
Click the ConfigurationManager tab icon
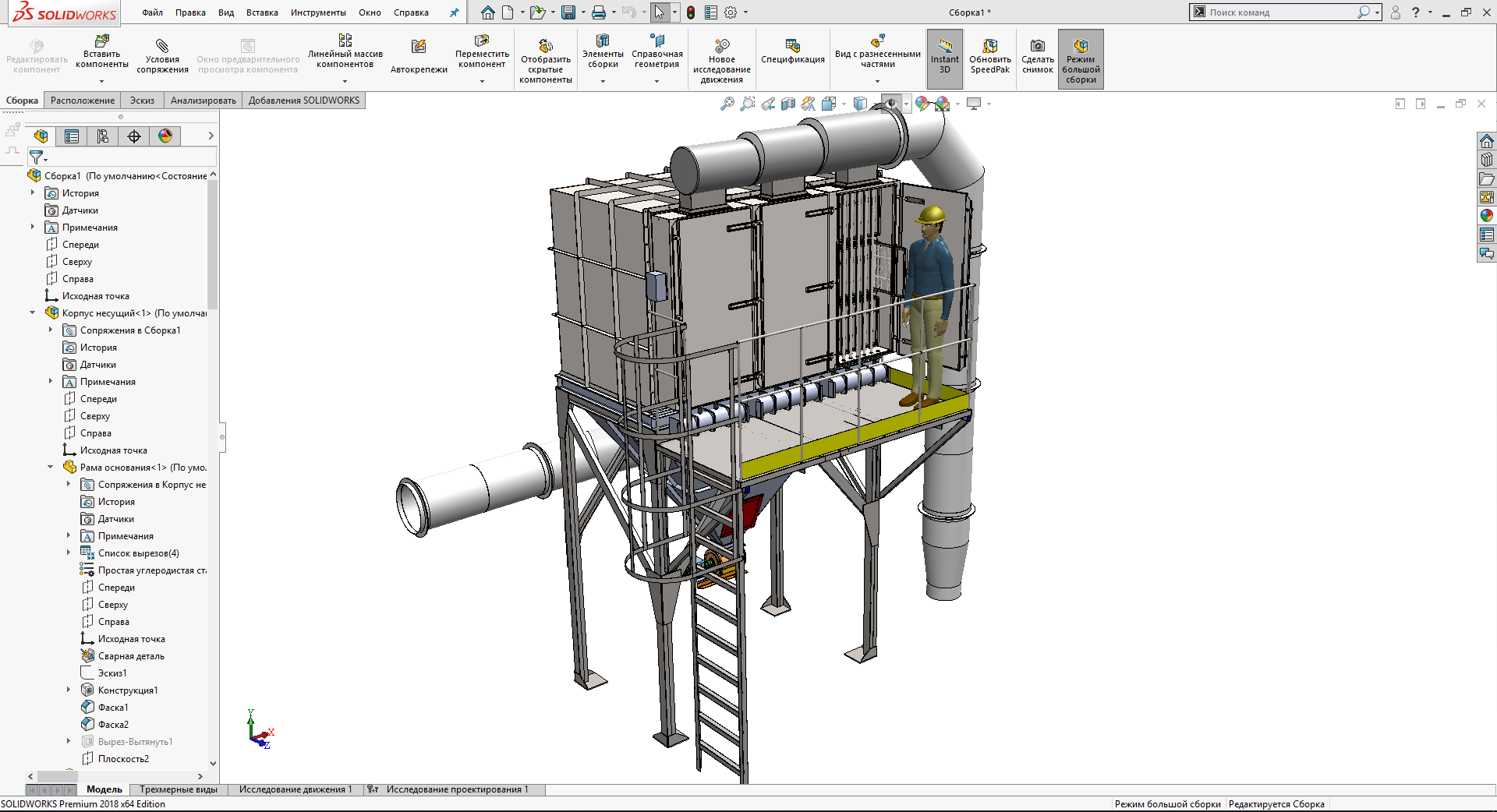pyautogui.click(x=103, y=136)
